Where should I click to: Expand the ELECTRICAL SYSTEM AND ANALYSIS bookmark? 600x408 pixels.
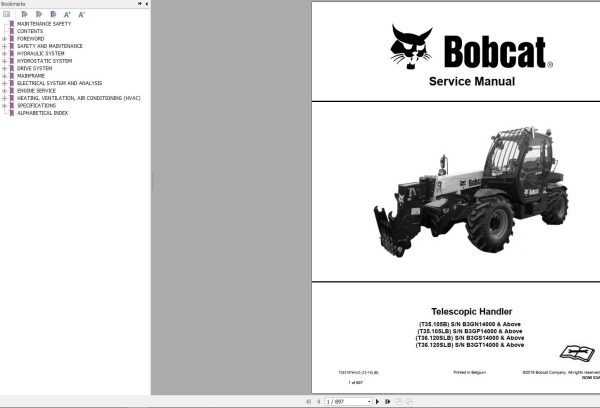[x=4, y=83]
